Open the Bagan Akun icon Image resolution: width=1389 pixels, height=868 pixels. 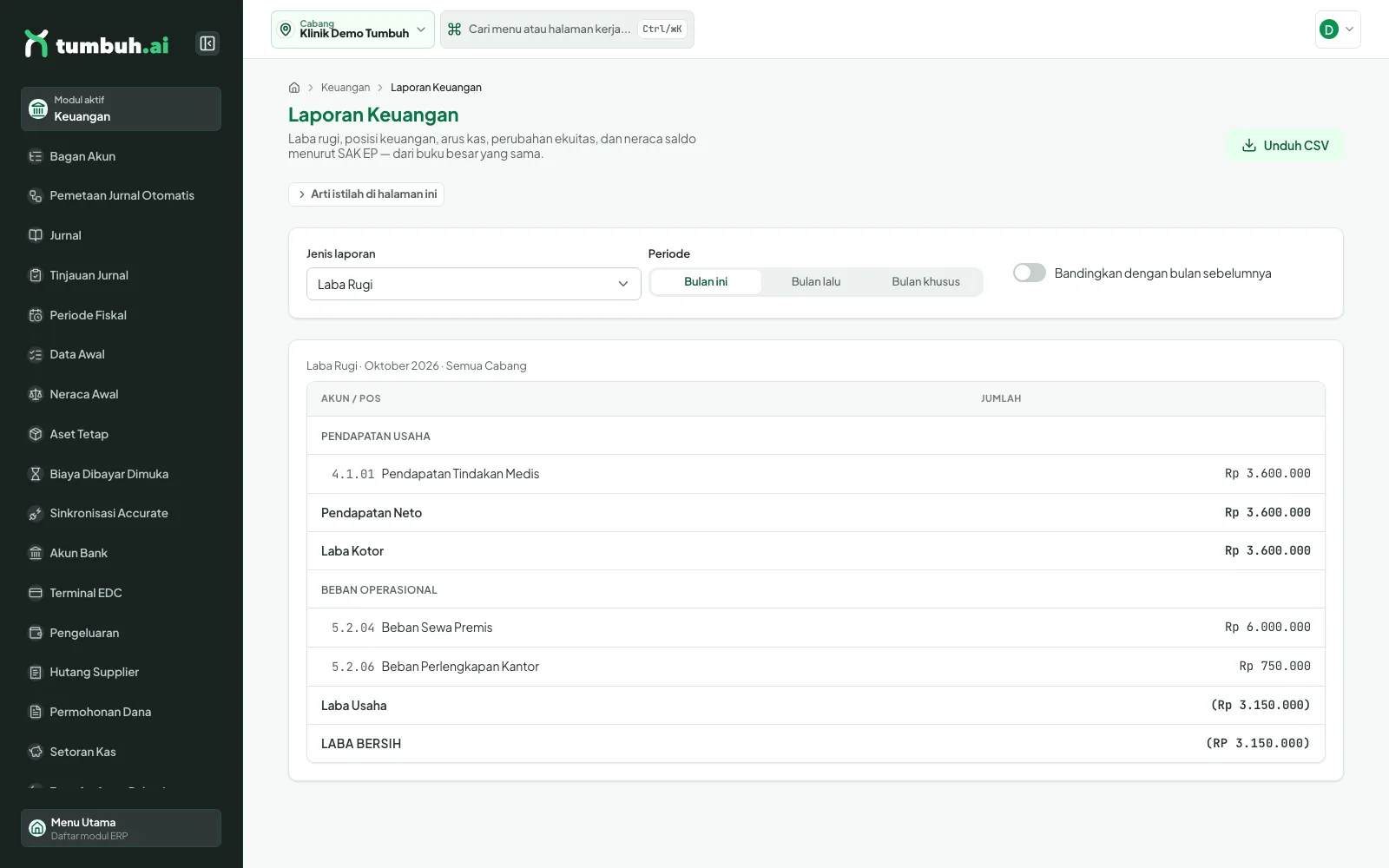[x=36, y=156]
